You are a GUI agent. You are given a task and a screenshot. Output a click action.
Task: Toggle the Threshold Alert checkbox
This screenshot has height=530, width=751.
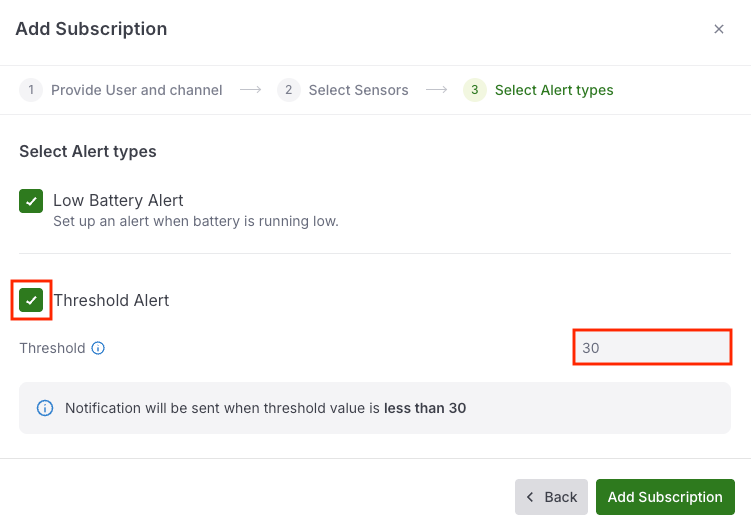click(x=31, y=300)
